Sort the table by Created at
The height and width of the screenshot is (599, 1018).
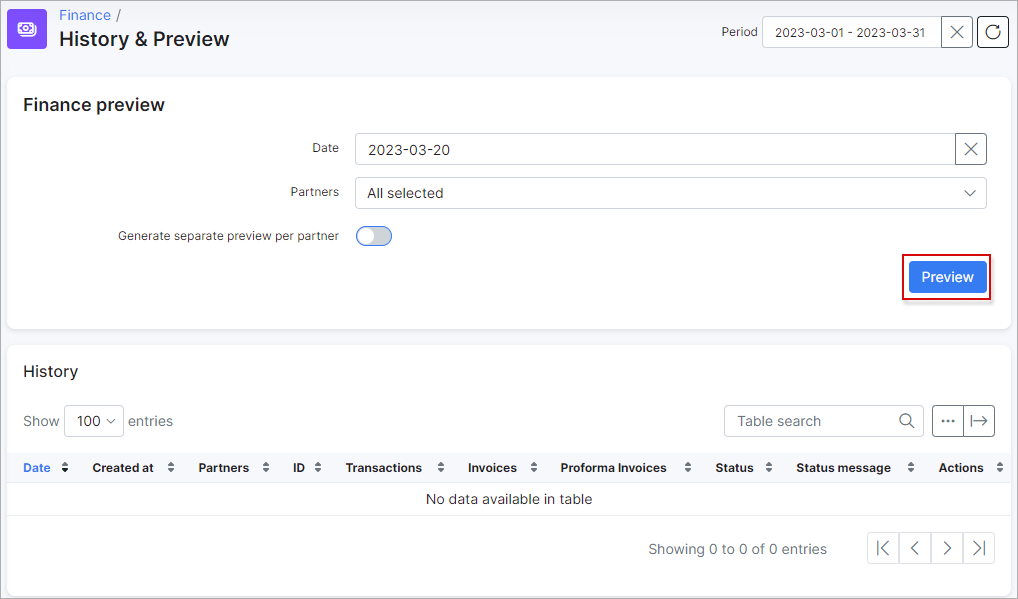(x=170, y=467)
